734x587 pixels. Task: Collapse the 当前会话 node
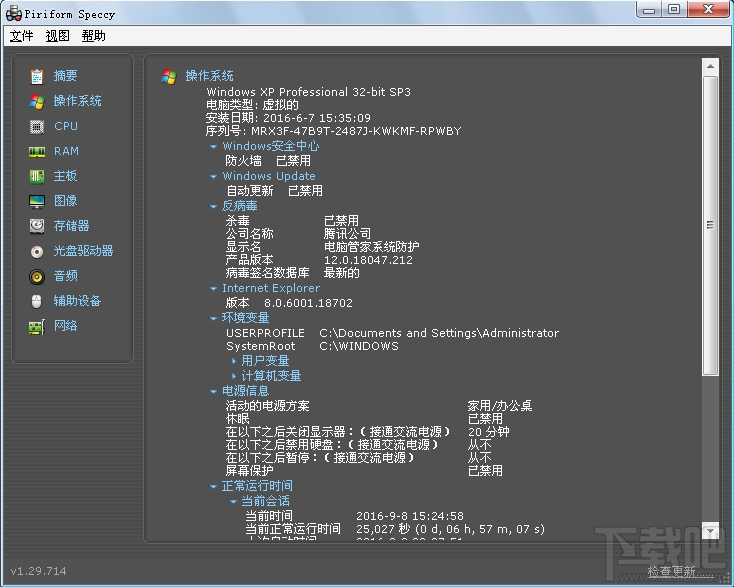tap(233, 502)
